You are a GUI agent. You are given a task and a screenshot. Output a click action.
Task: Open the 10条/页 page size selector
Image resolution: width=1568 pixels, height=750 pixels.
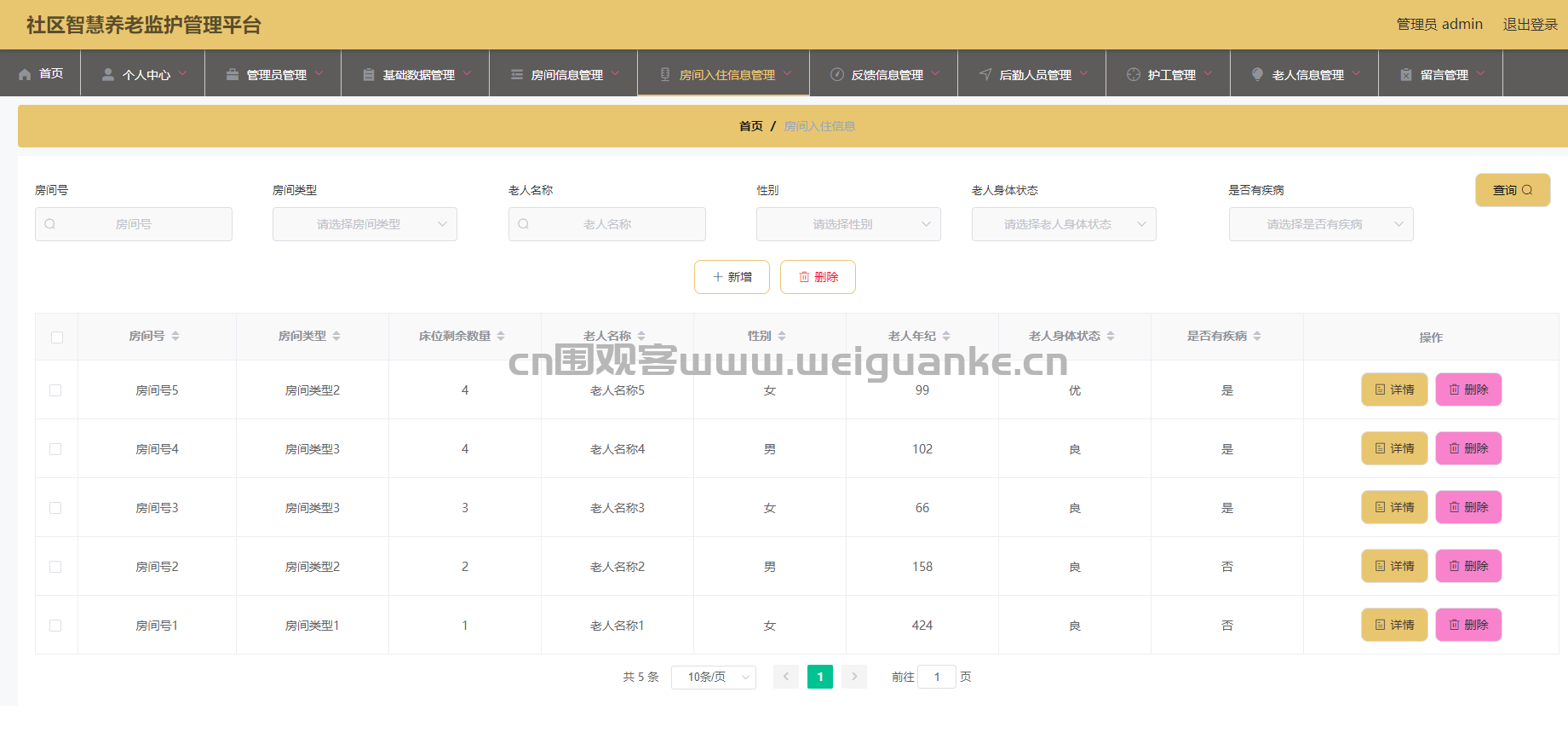tap(714, 677)
